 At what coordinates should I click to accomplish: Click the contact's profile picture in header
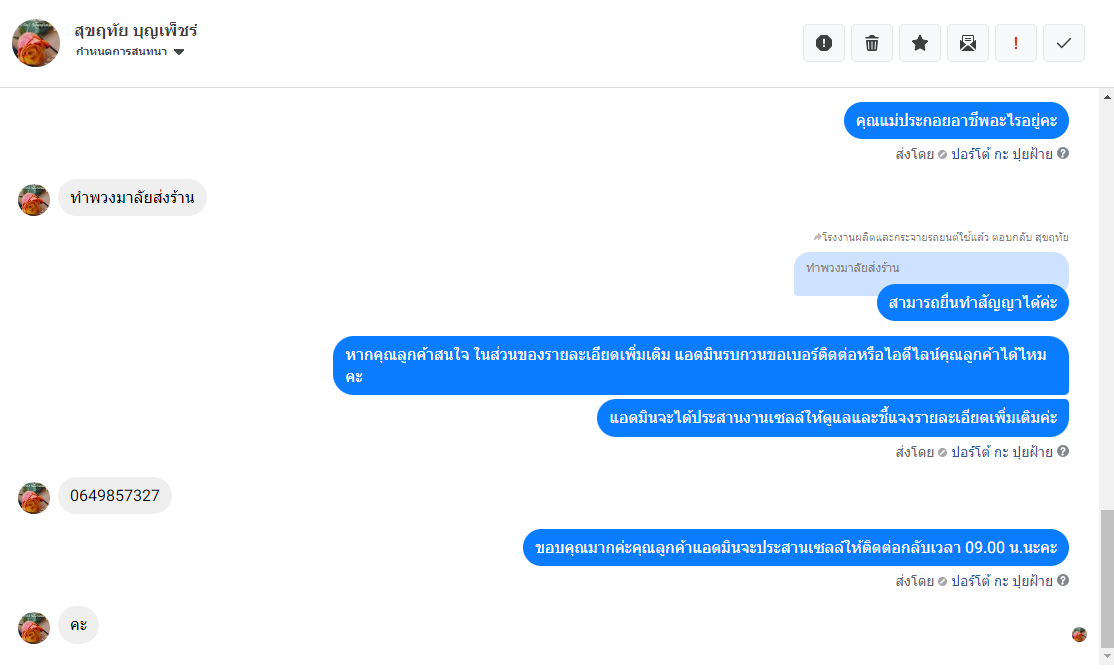tap(35, 43)
